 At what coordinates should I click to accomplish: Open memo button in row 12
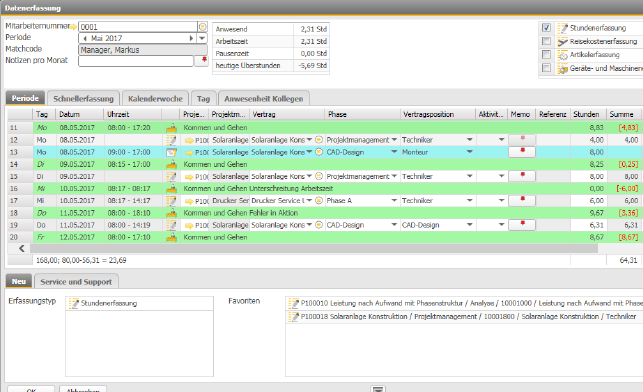point(522,140)
